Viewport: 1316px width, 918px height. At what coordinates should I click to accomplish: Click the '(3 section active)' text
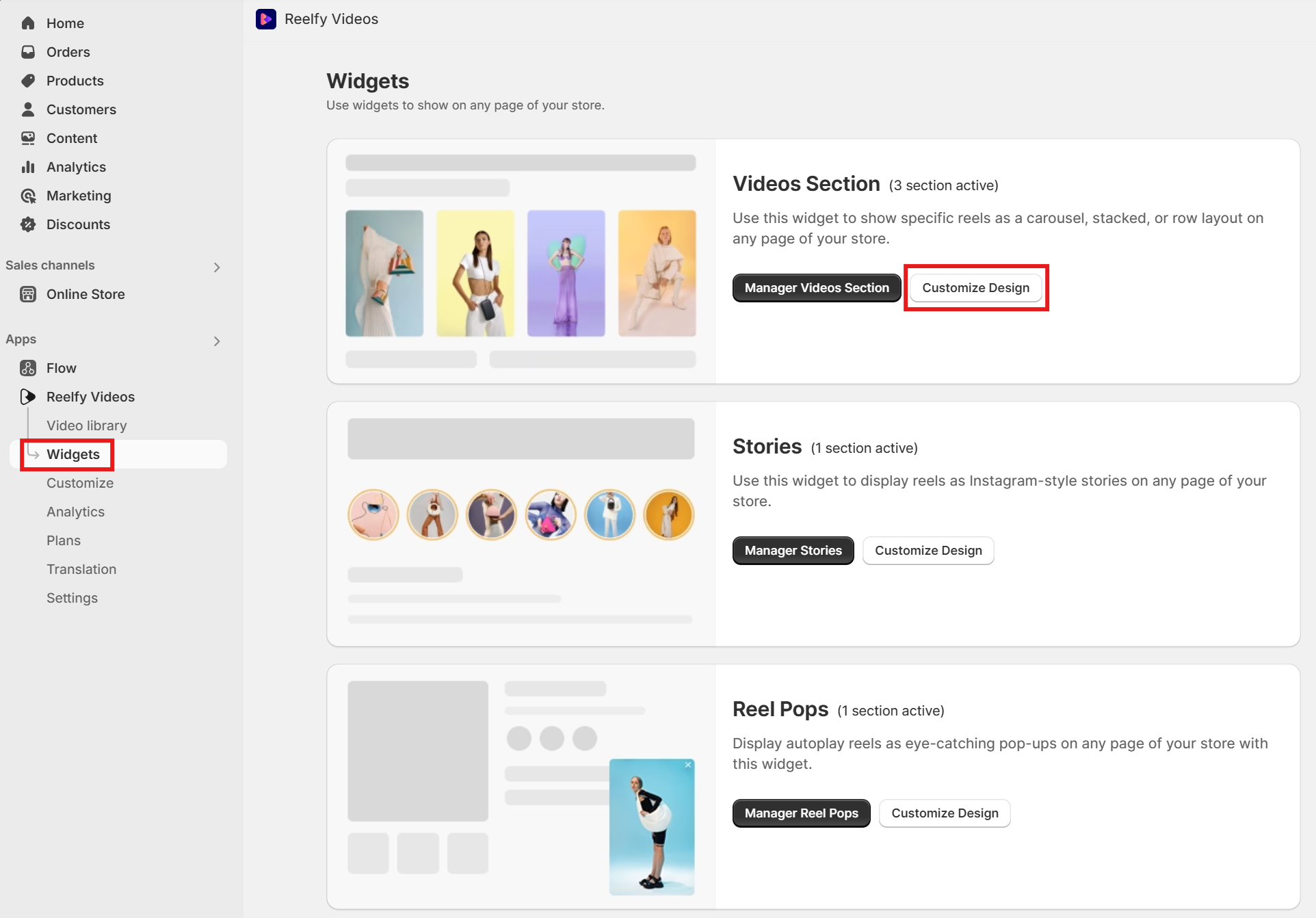point(944,185)
